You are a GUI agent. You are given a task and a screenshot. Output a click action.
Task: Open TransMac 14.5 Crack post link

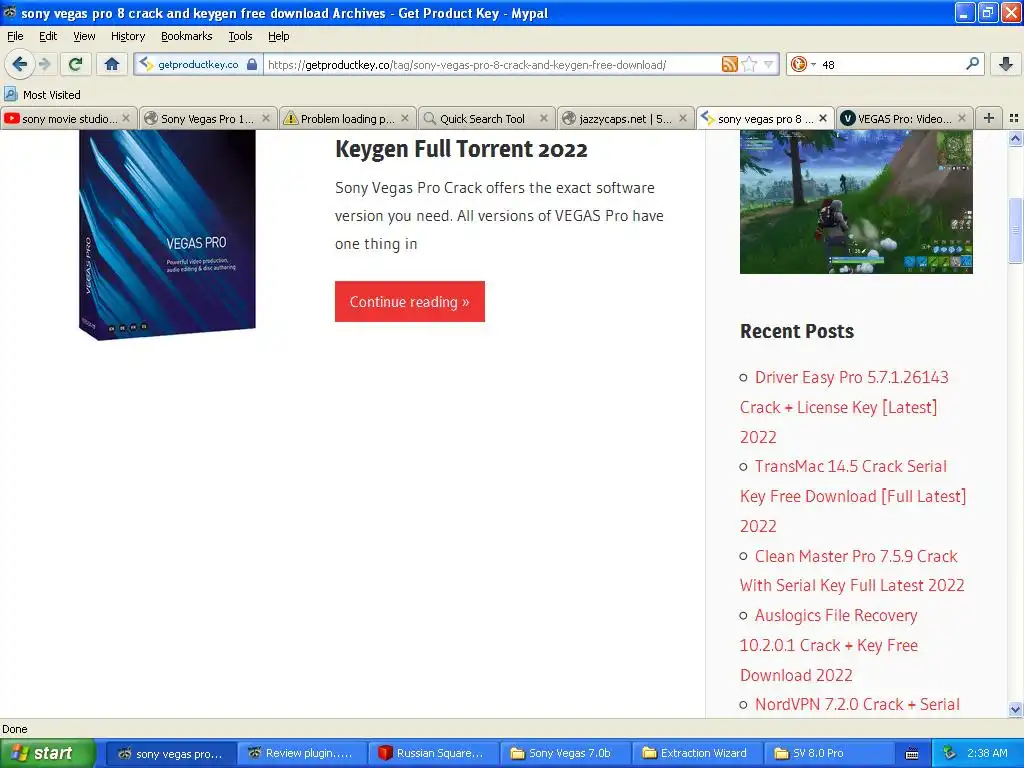pyautogui.click(x=853, y=496)
